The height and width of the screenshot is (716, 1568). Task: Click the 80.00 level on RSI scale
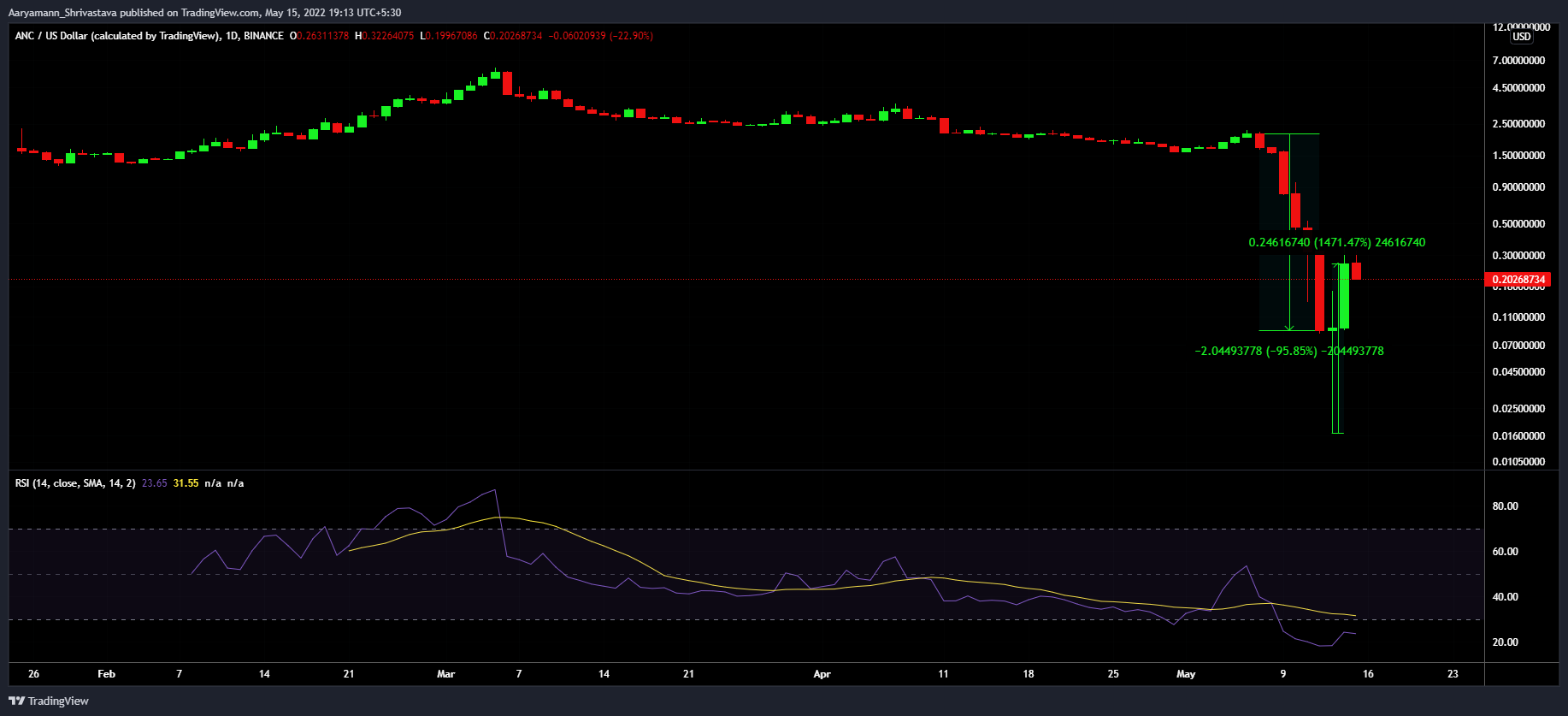1505,506
